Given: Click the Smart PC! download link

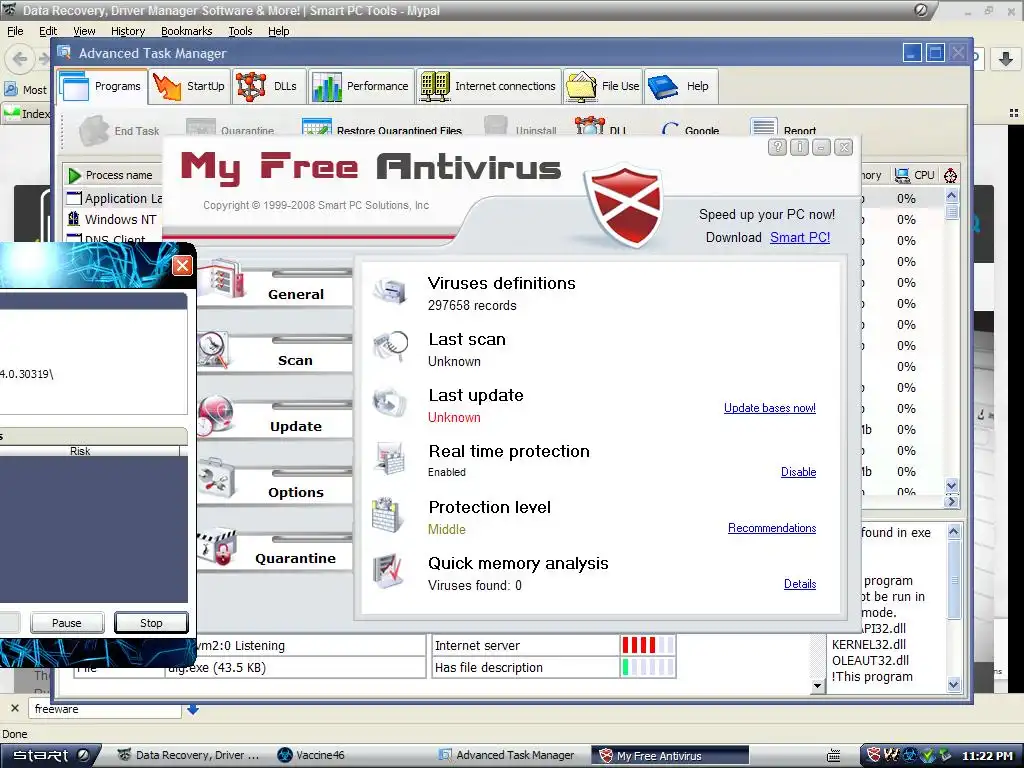Looking at the screenshot, I should point(799,237).
